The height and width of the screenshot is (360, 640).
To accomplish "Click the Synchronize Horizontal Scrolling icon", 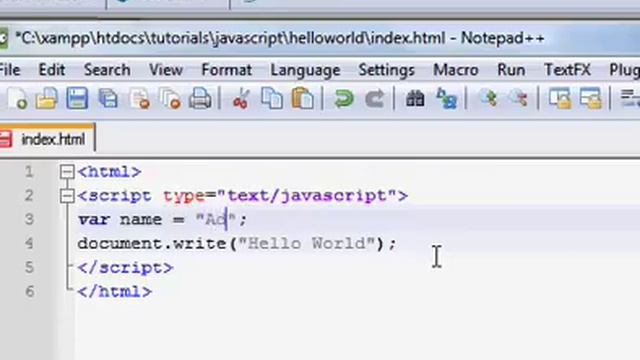I will pyautogui.click(x=591, y=98).
